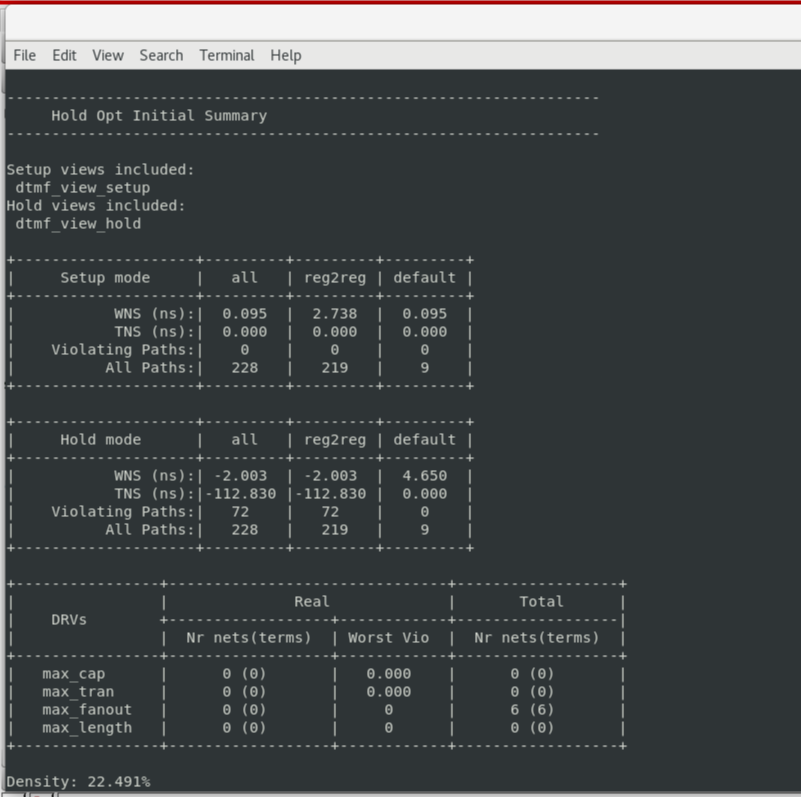
Task: Click the 'Setup views included:' line
Action: 101,170
